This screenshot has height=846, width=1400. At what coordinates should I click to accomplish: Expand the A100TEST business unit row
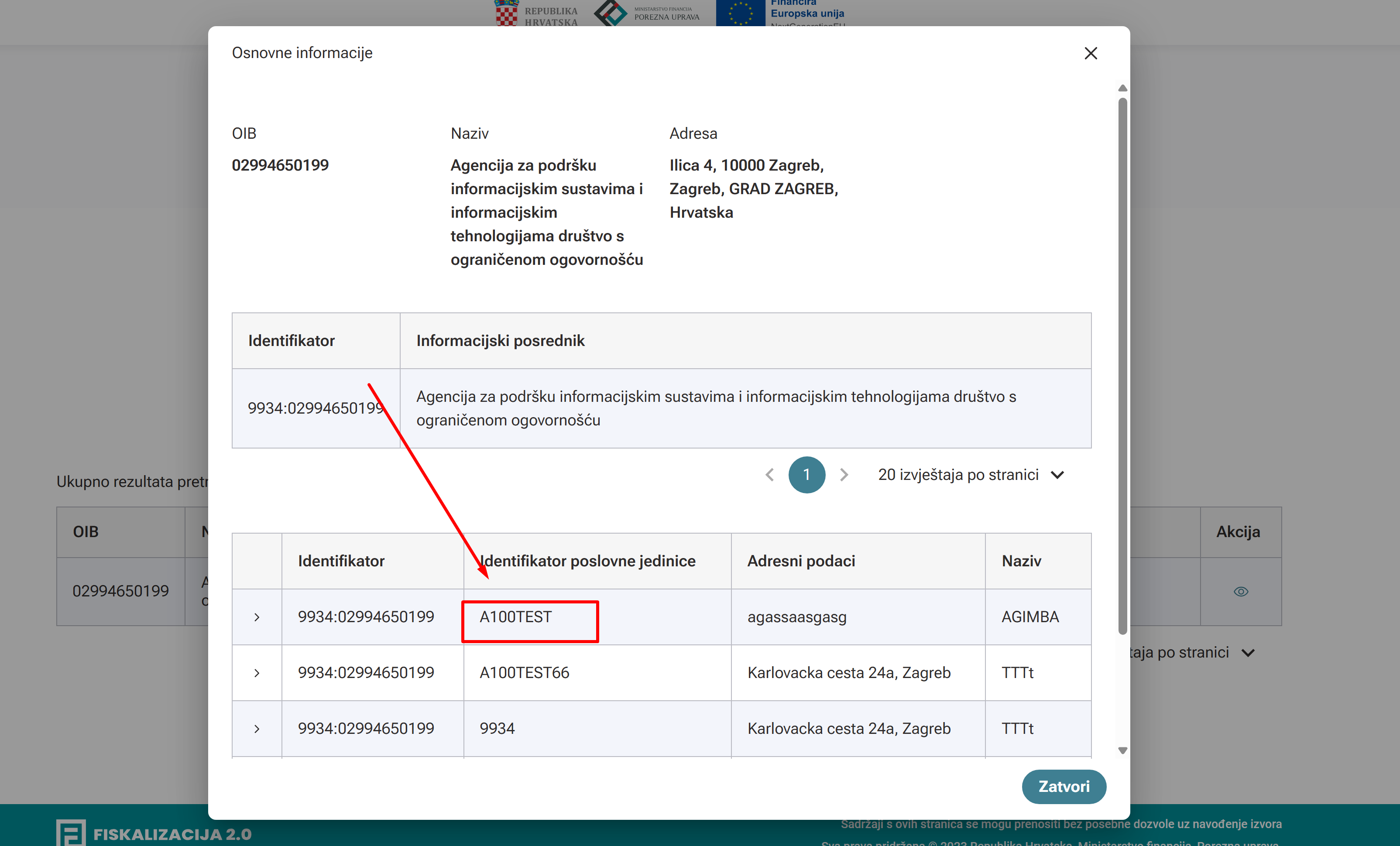257,617
